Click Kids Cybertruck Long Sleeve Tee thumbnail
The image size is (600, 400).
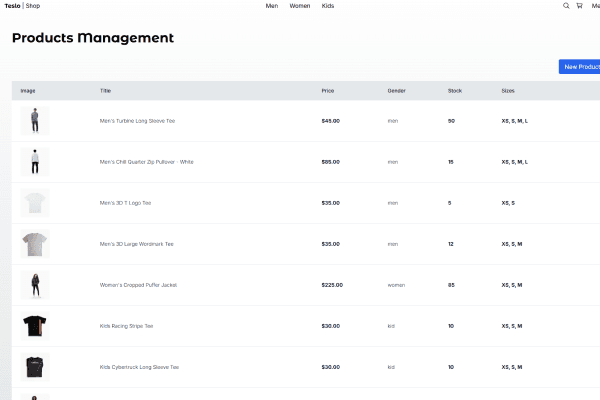coord(35,367)
